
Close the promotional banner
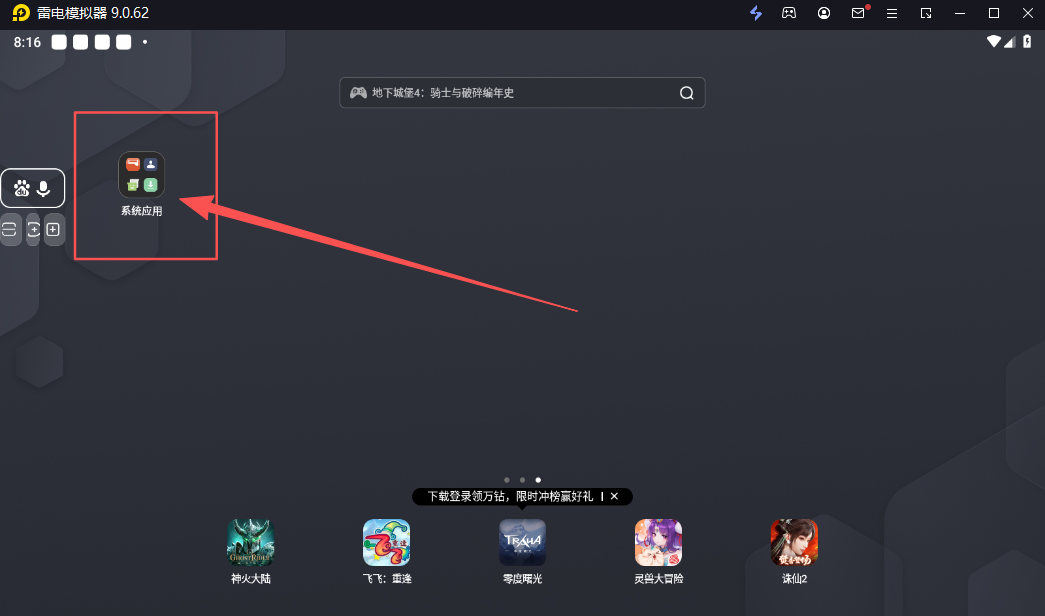click(614, 496)
